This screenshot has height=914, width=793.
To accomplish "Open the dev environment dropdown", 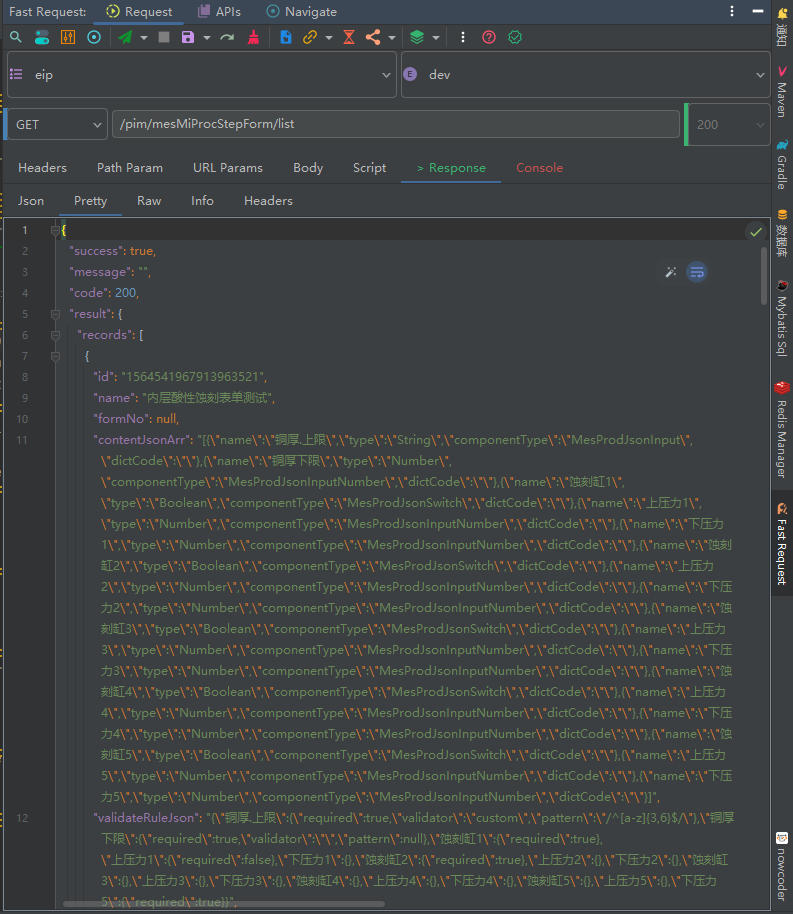I will pyautogui.click(x=584, y=75).
